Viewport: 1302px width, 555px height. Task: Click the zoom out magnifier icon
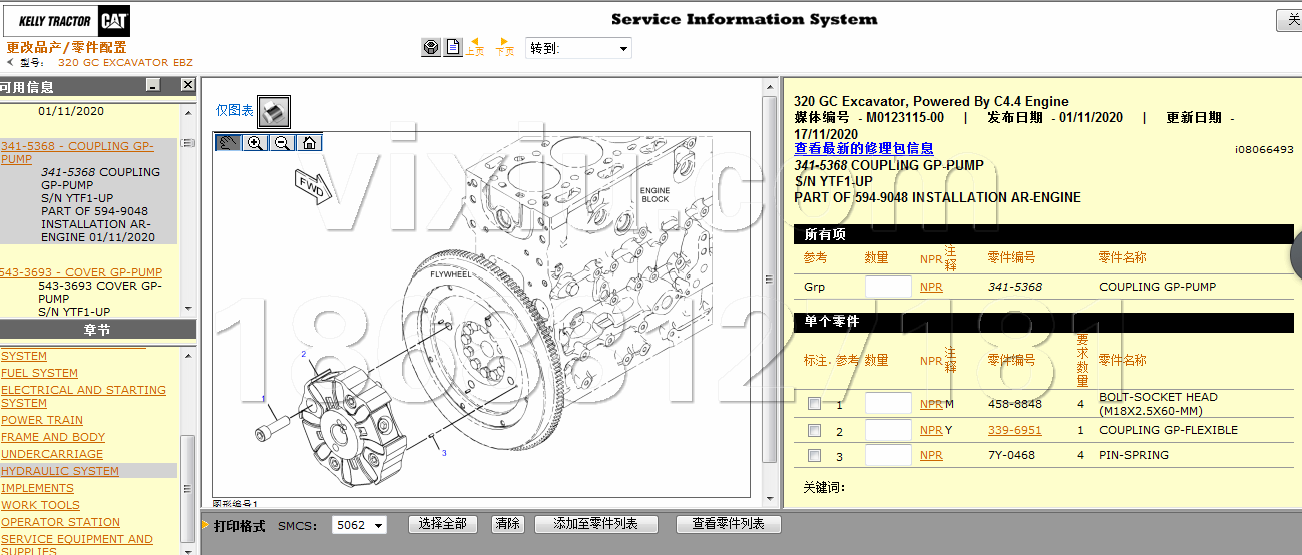[283, 143]
